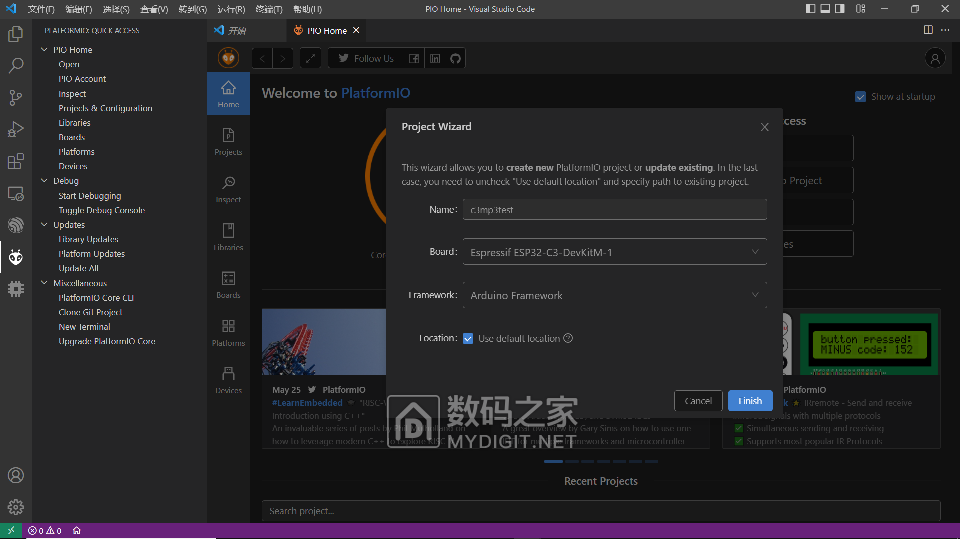Go back in PIO Home navigation
Screen dimensions: 966x543
click(x=263, y=59)
